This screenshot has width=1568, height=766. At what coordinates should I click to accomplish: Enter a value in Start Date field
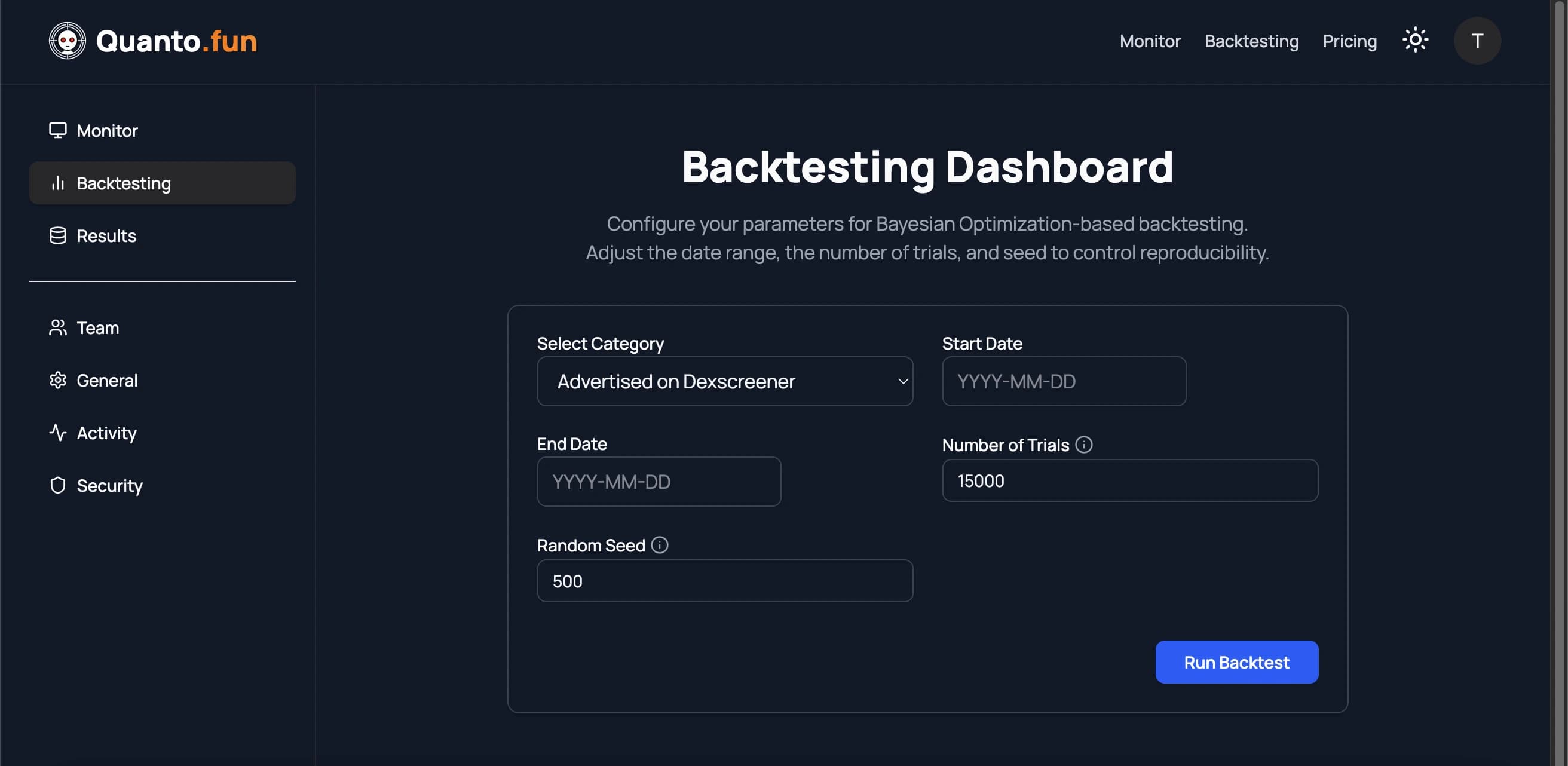coord(1063,380)
